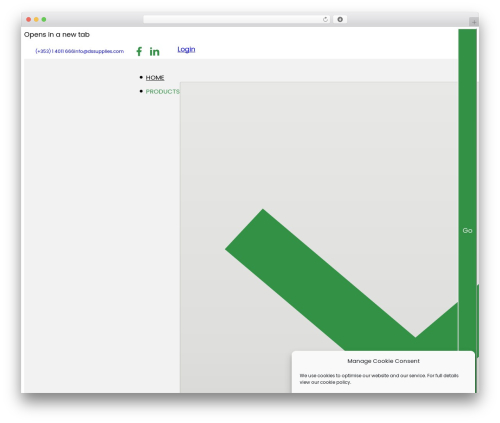Focus the browser address bar
The image size is (500, 423).
coord(233,19)
